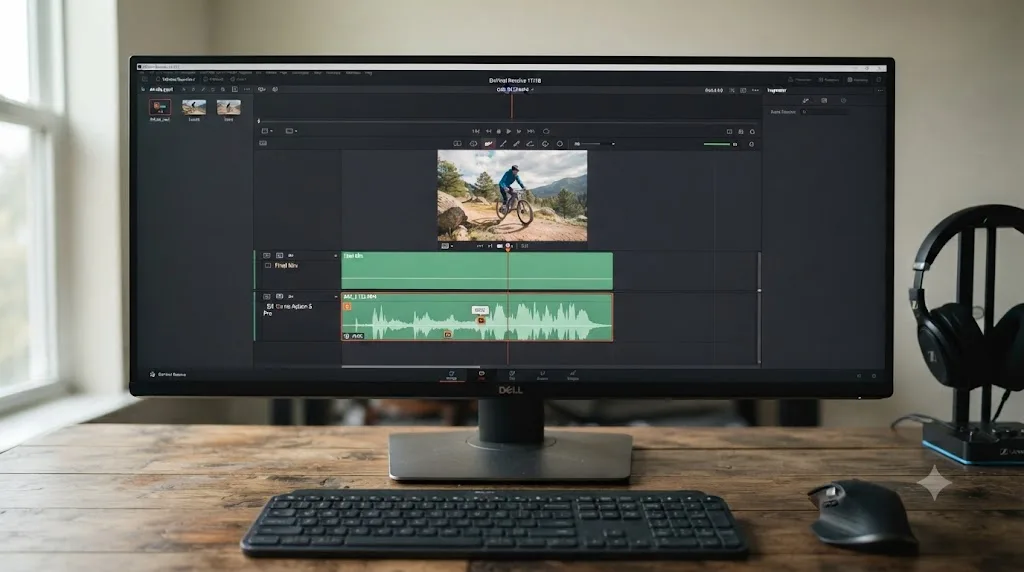1024x572 pixels.
Task: Select the trim edit mode tool icon
Action: click(473, 144)
